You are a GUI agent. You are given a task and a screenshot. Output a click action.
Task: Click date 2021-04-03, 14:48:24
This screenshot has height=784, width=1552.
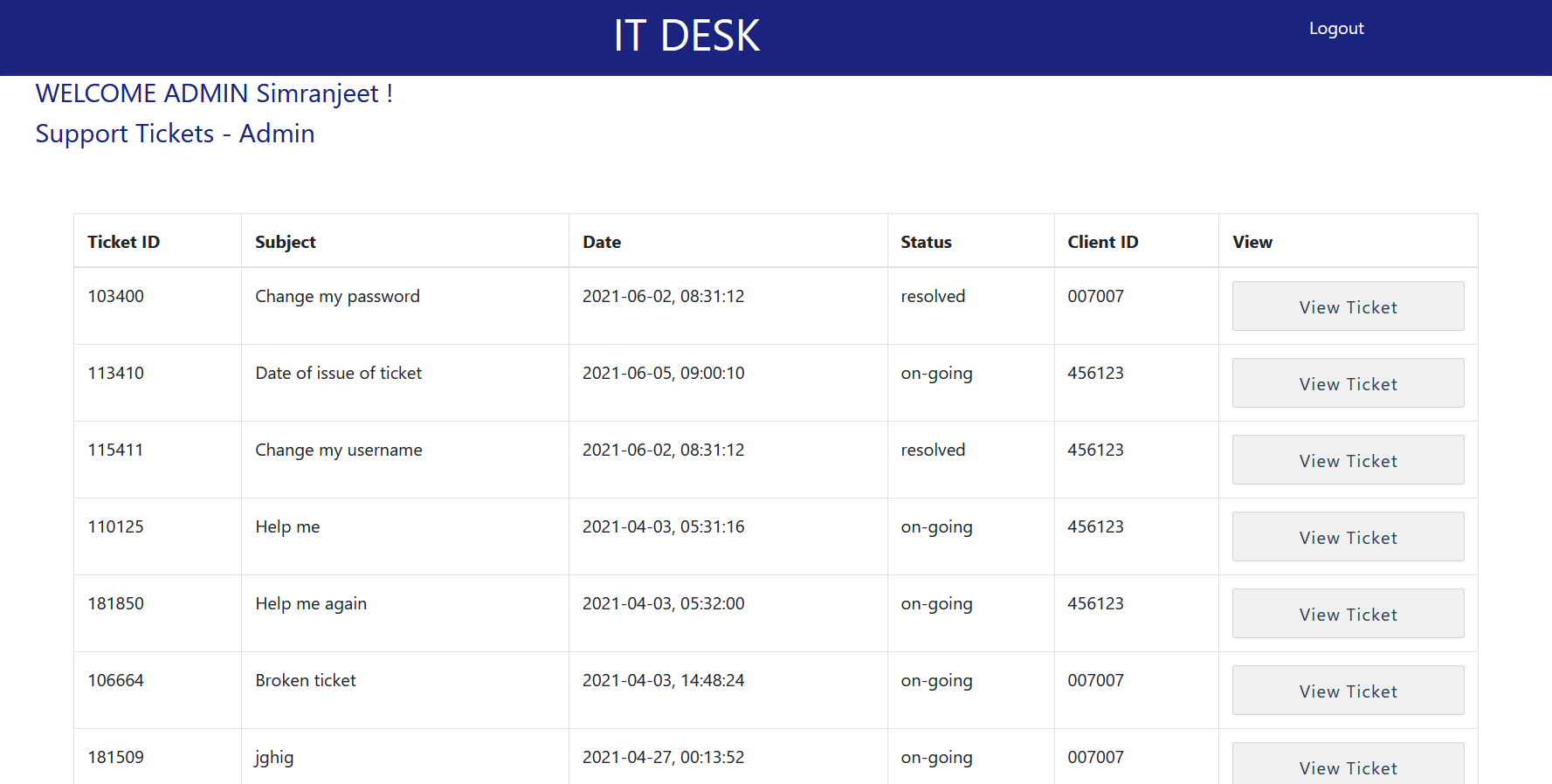click(x=663, y=680)
